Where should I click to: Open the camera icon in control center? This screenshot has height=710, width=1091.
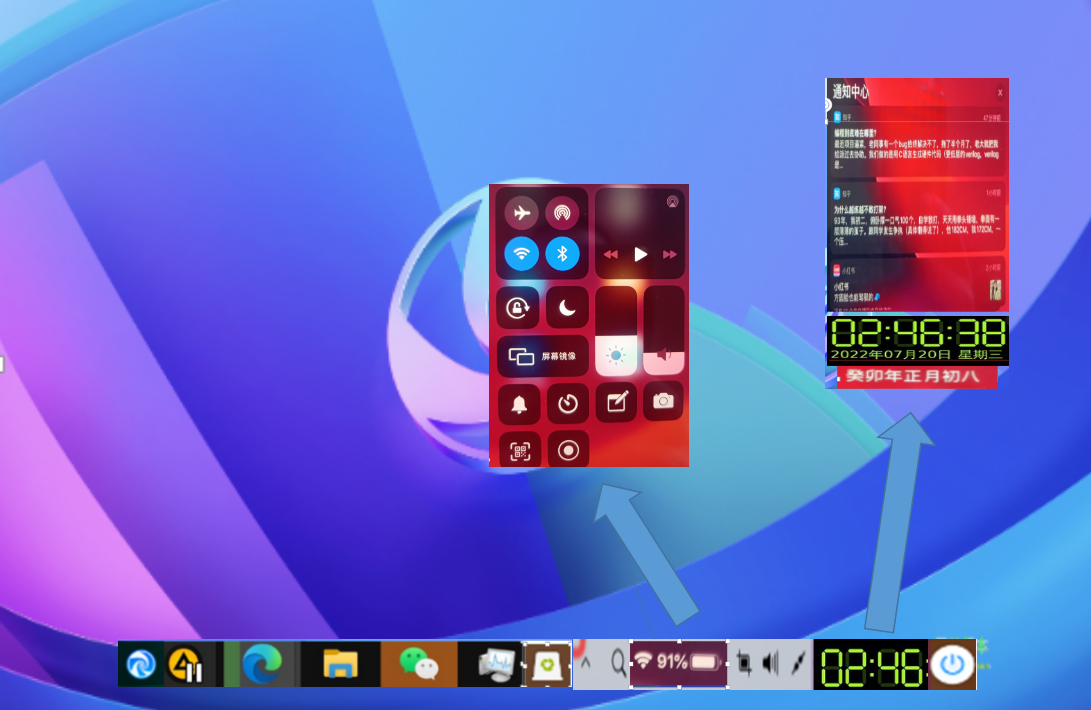663,401
